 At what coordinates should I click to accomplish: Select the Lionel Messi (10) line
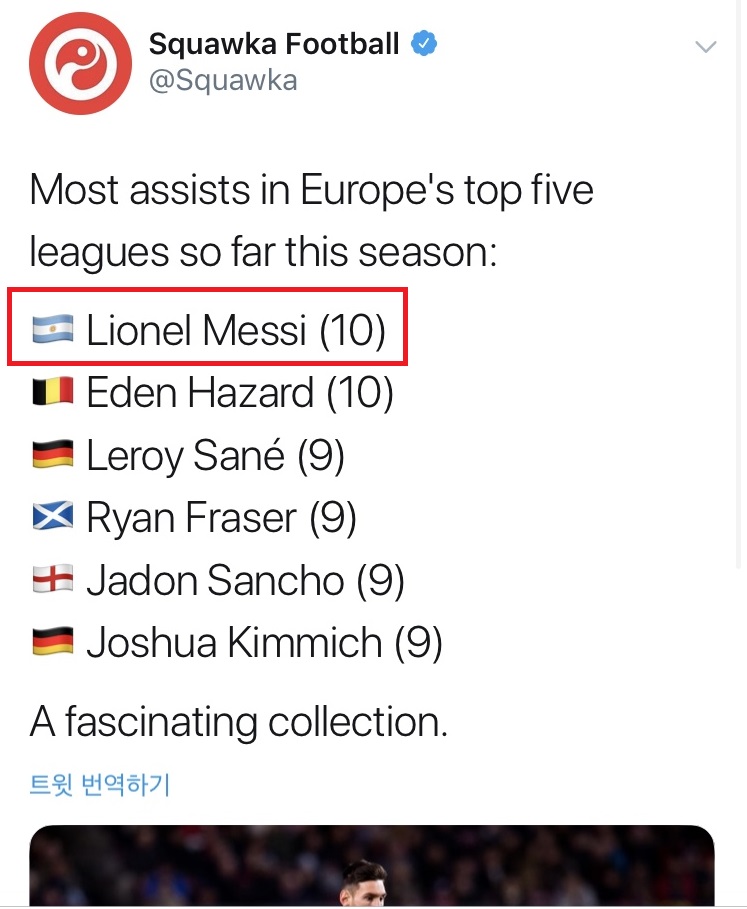235,331
